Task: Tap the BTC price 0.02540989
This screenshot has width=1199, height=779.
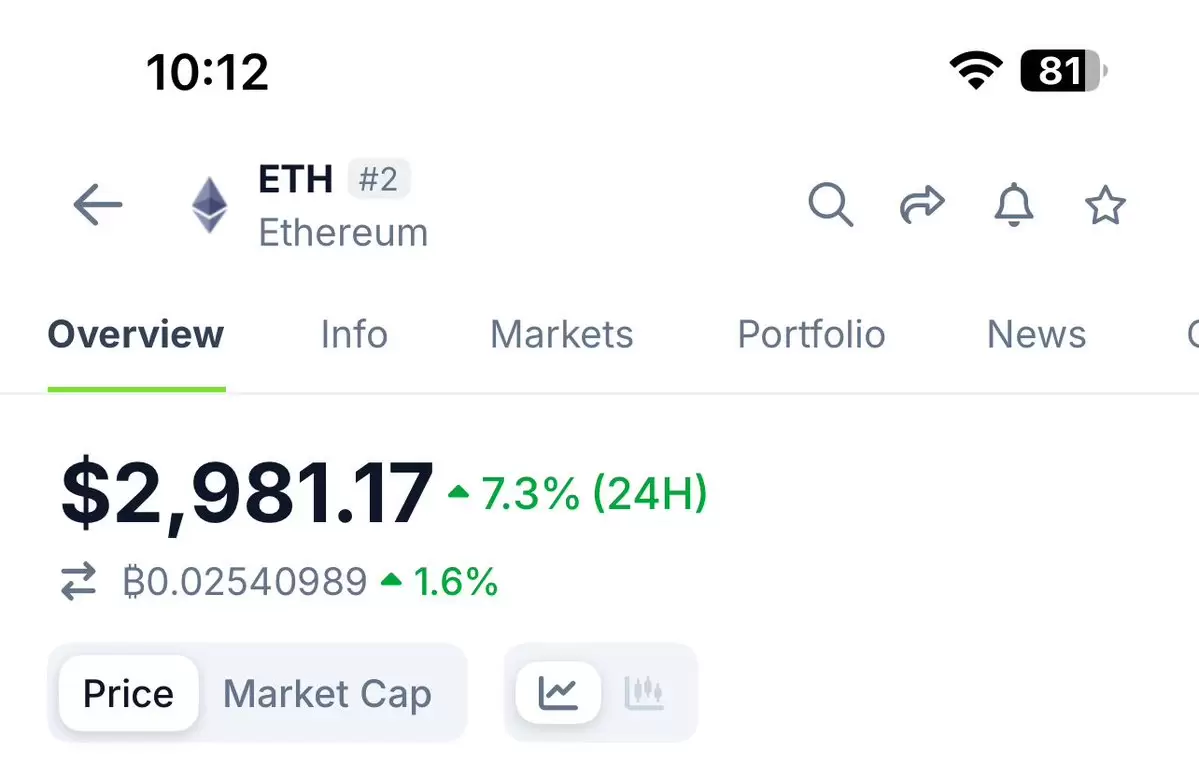Action: [245, 582]
